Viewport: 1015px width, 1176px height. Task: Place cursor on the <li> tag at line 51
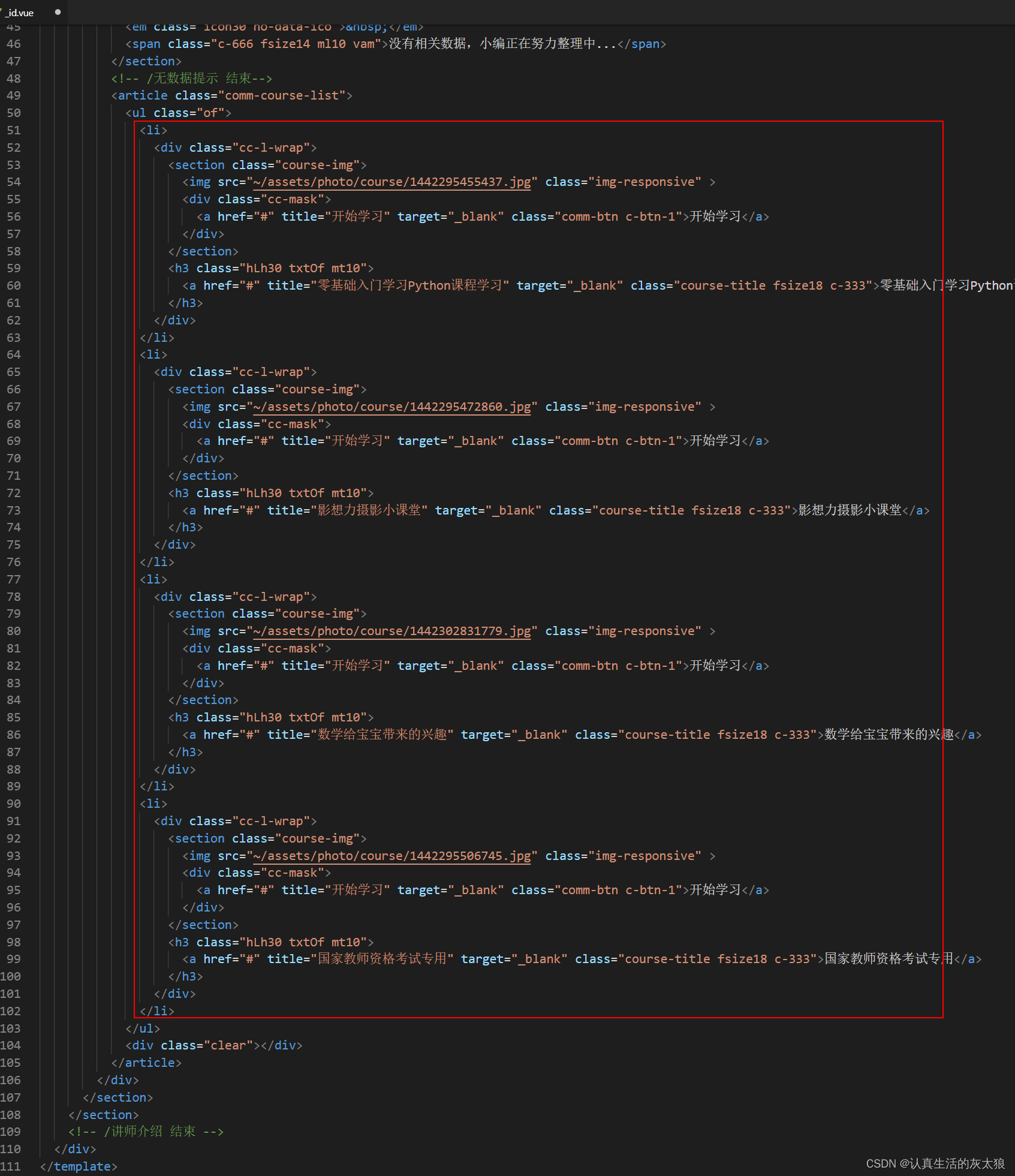153,130
